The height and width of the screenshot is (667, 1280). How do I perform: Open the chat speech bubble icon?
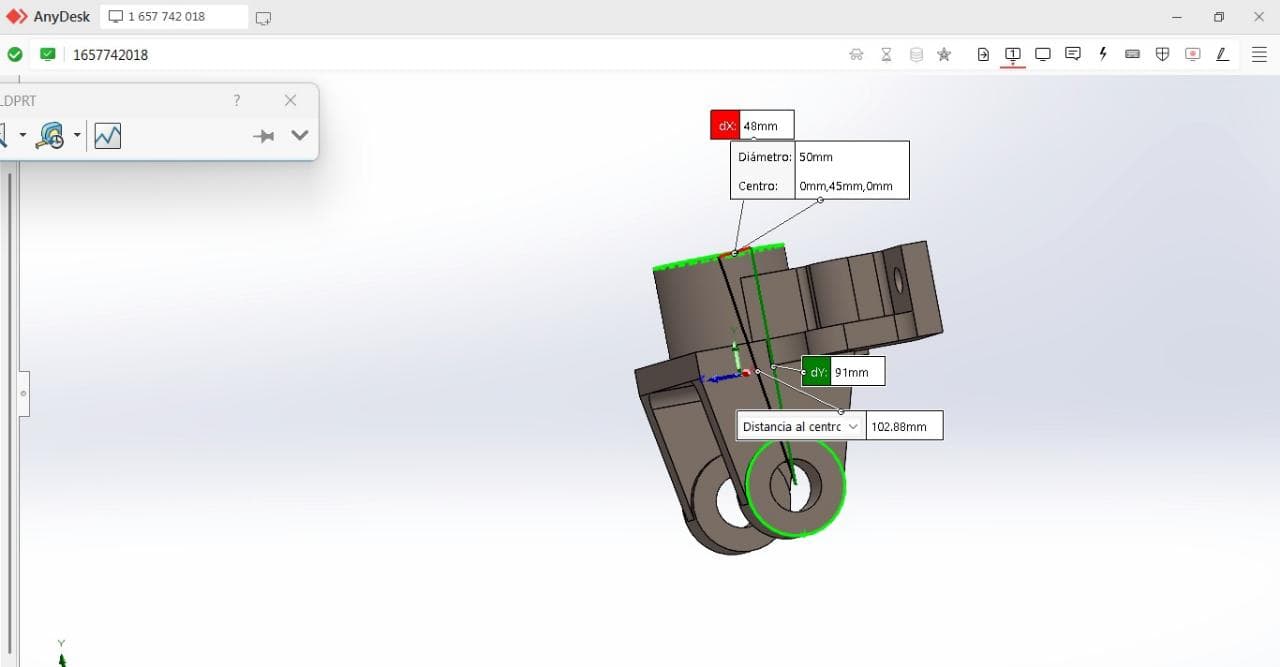(x=1073, y=54)
